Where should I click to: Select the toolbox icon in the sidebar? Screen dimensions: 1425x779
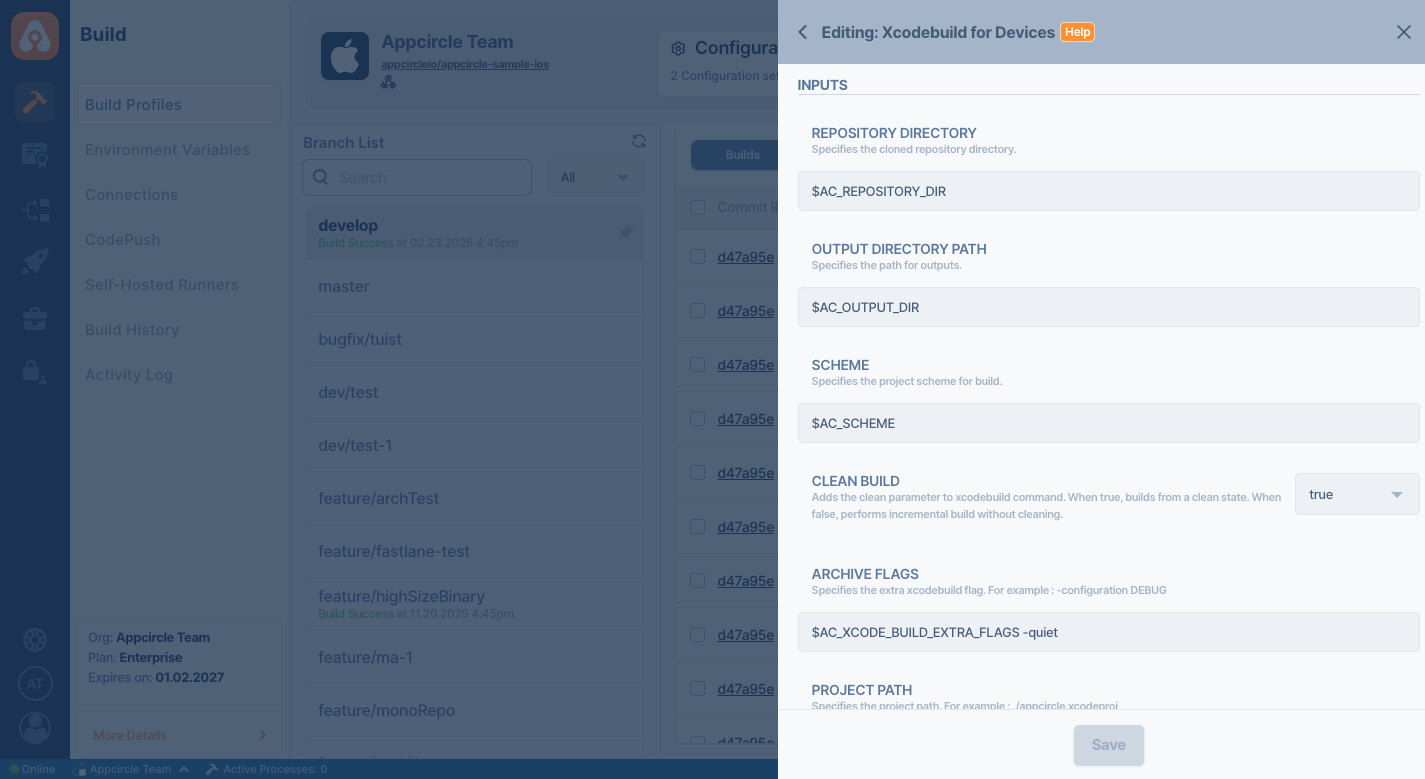(35, 318)
